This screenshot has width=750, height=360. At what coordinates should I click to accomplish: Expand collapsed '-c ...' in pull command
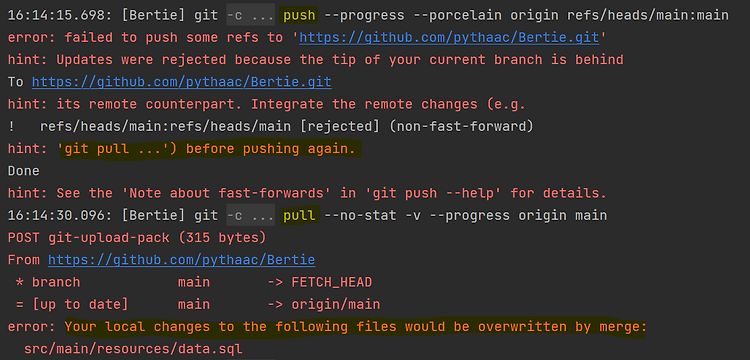[250, 216]
